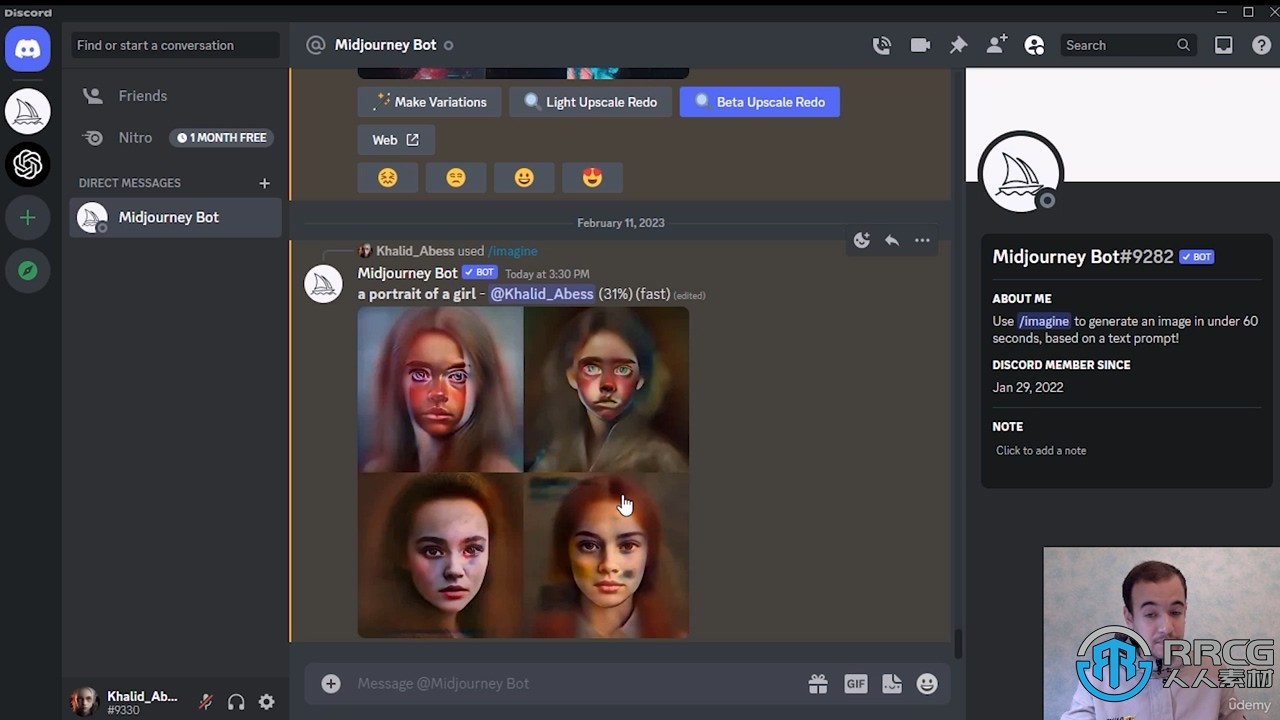
Task: Open the generated portrait image grid
Action: point(523,473)
